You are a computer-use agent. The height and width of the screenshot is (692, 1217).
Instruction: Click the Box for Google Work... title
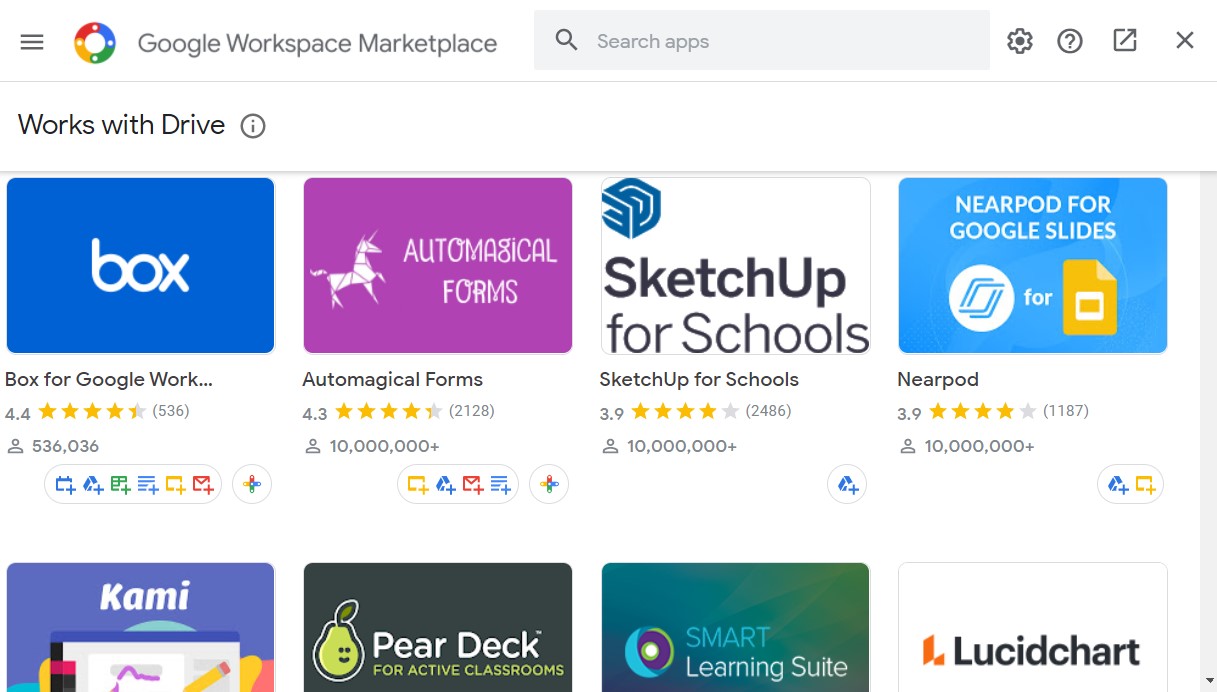tap(109, 379)
